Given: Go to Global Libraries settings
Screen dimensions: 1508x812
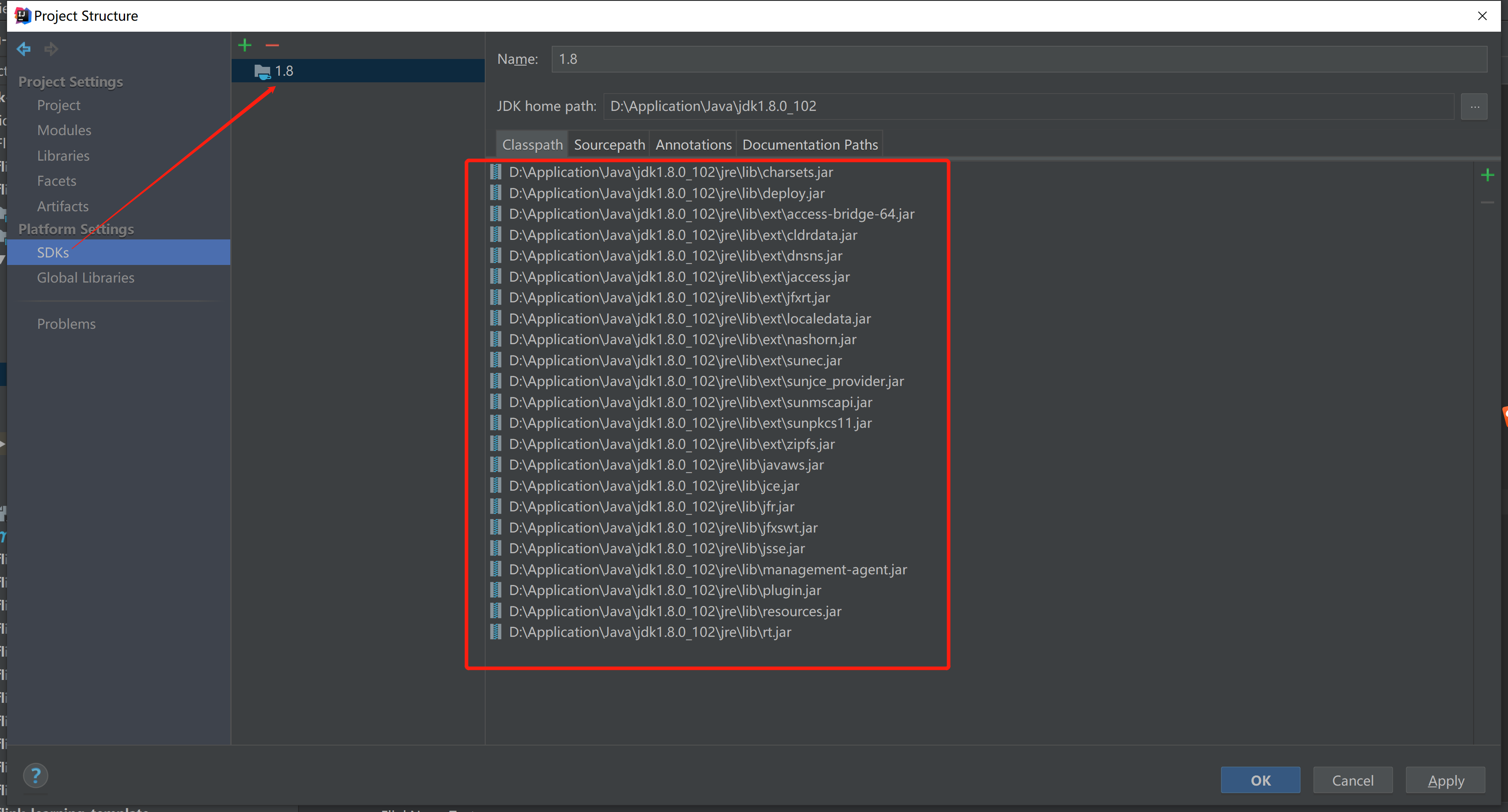Looking at the screenshot, I should pos(85,278).
